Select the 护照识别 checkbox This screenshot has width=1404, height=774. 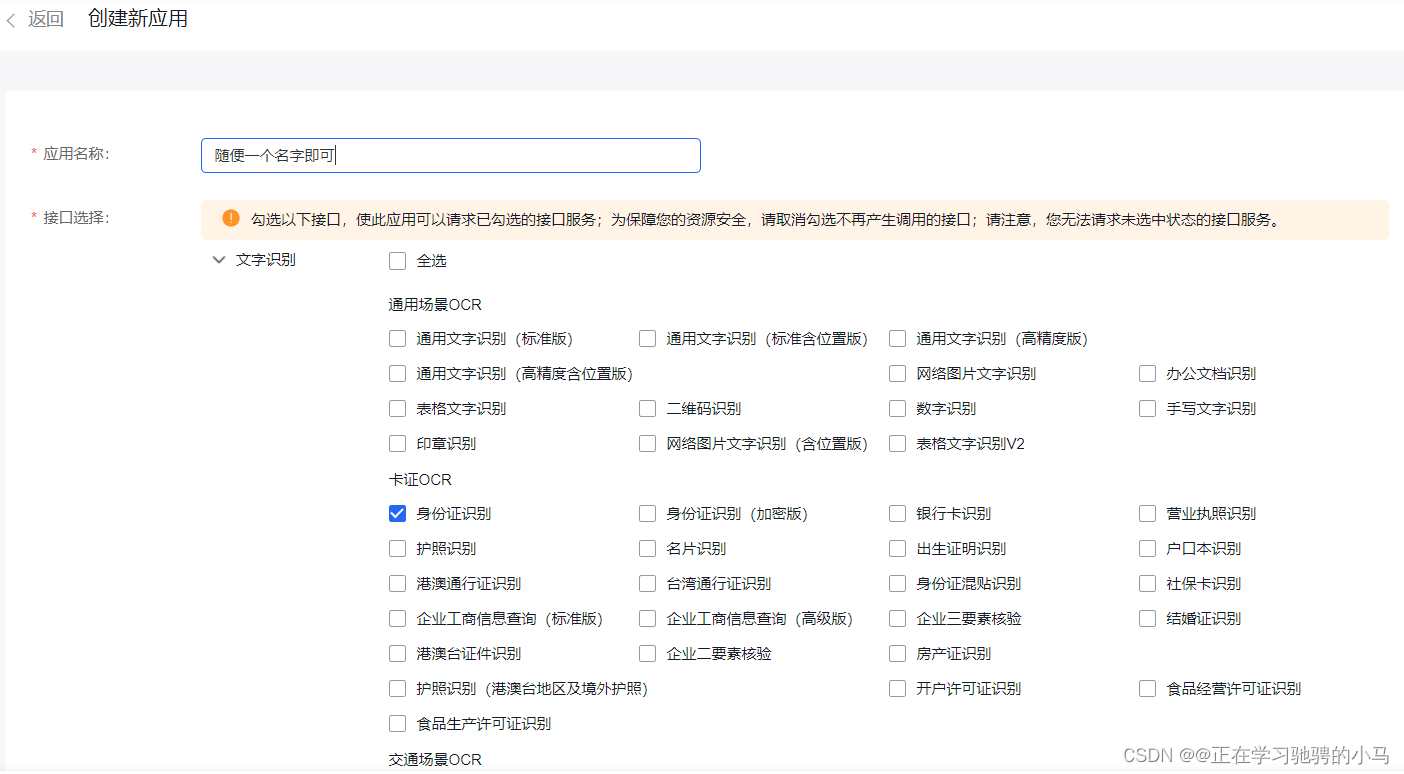(397, 549)
